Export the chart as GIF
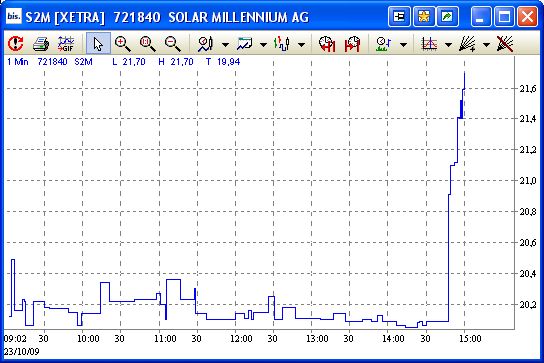Viewport: 544px width, 363px height. pos(66,44)
